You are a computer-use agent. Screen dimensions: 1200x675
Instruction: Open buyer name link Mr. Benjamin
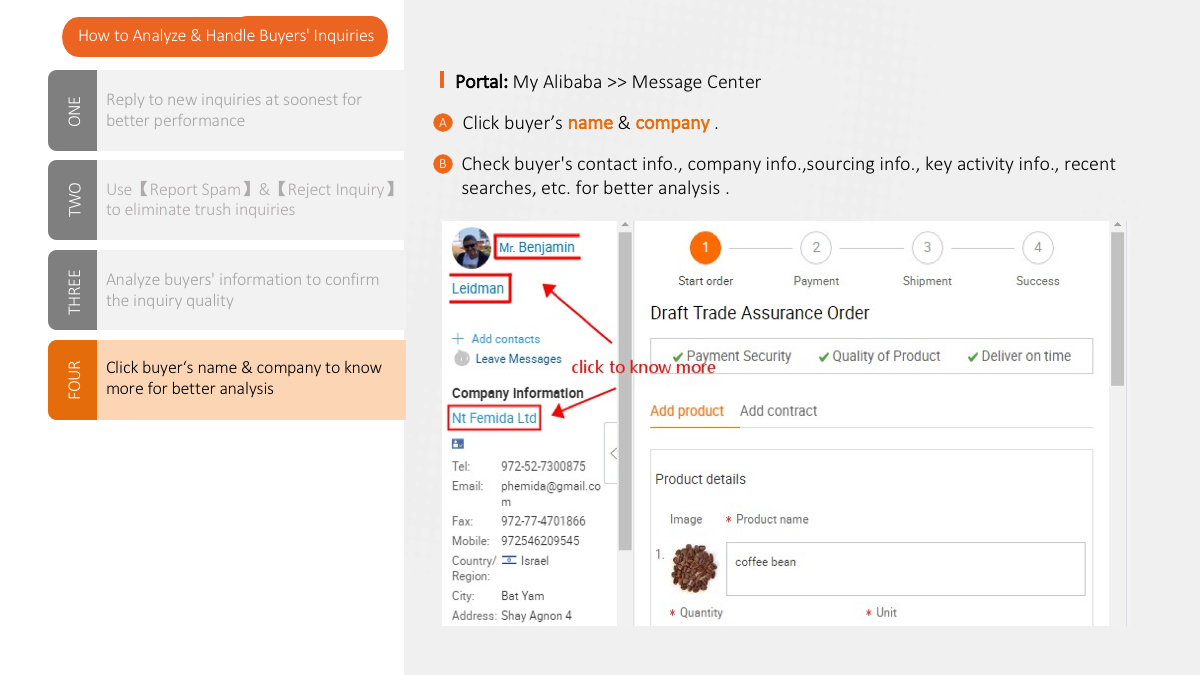(537, 247)
